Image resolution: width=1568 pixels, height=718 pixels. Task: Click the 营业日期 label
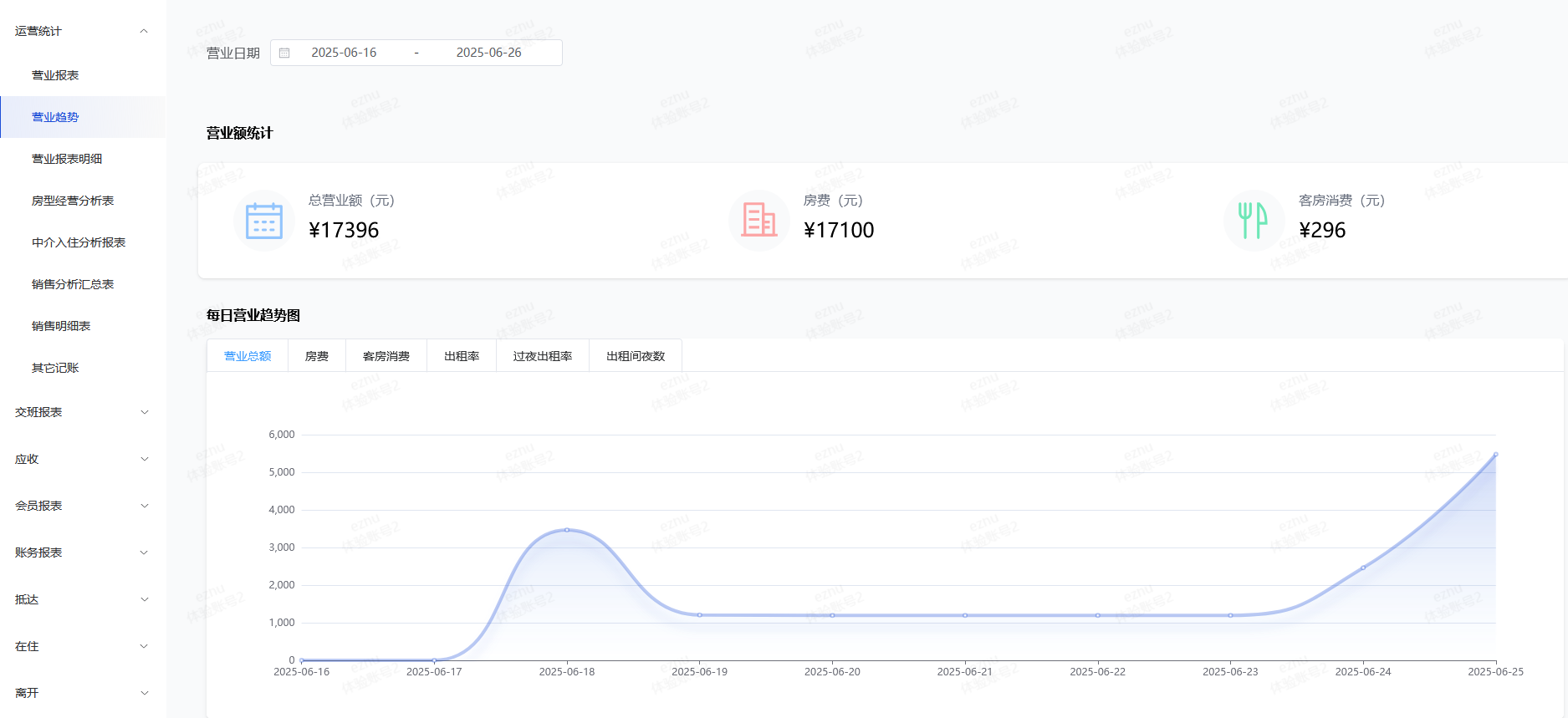(x=233, y=53)
